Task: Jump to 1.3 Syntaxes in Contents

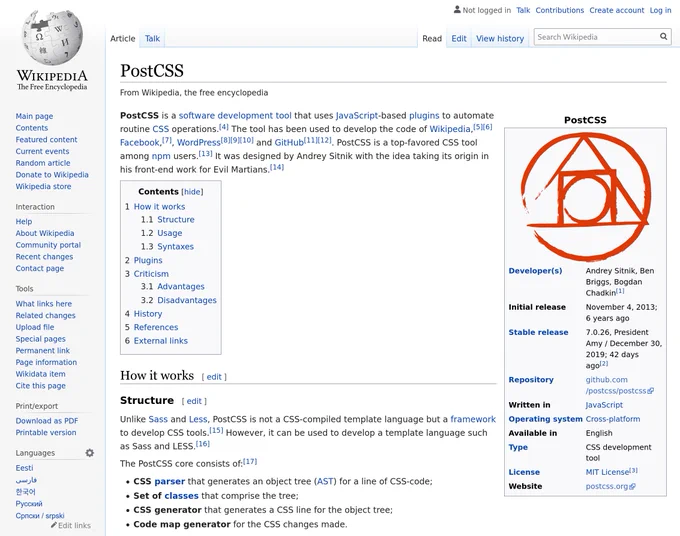Action: click(x=175, y=247)
